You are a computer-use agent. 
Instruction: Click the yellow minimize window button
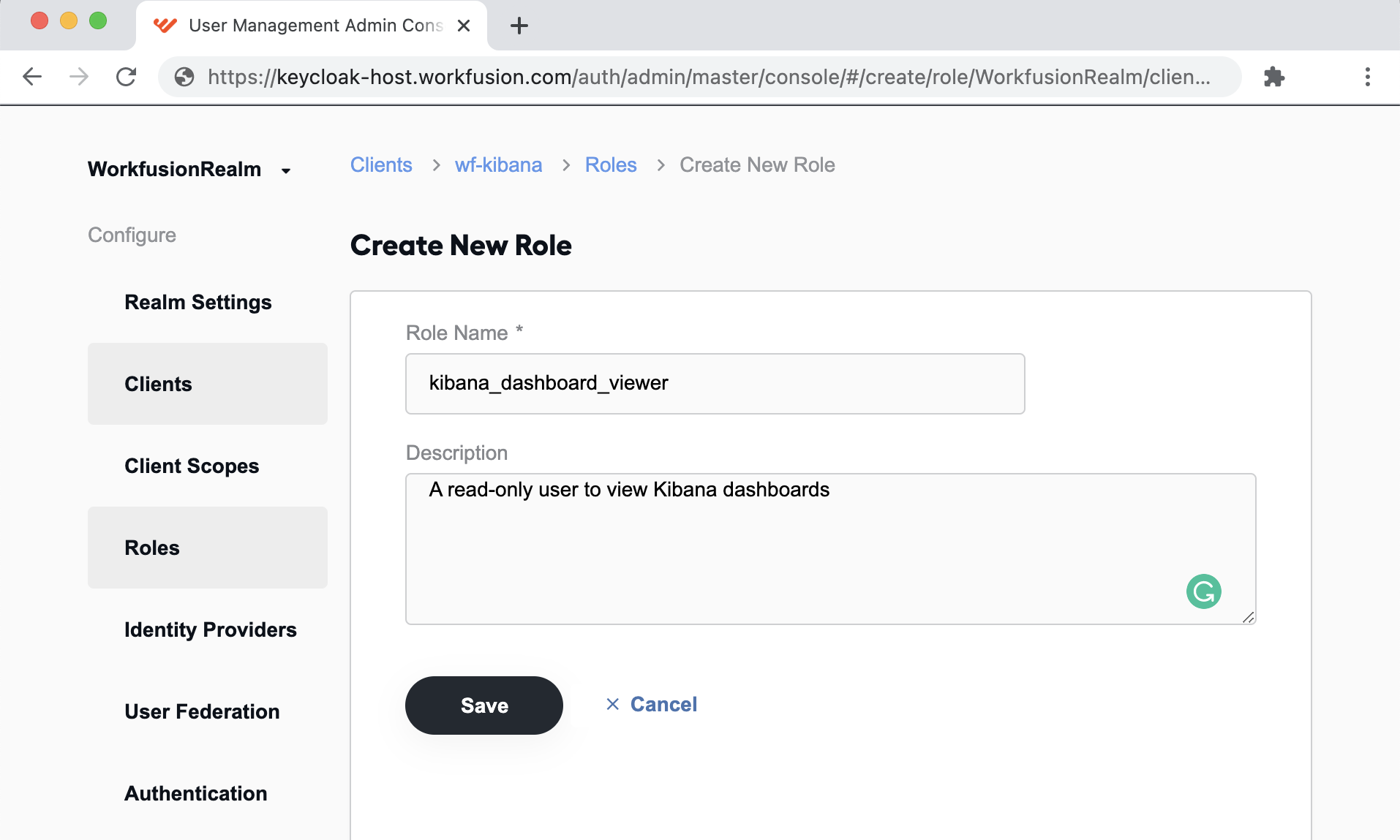tap(69, 20)
